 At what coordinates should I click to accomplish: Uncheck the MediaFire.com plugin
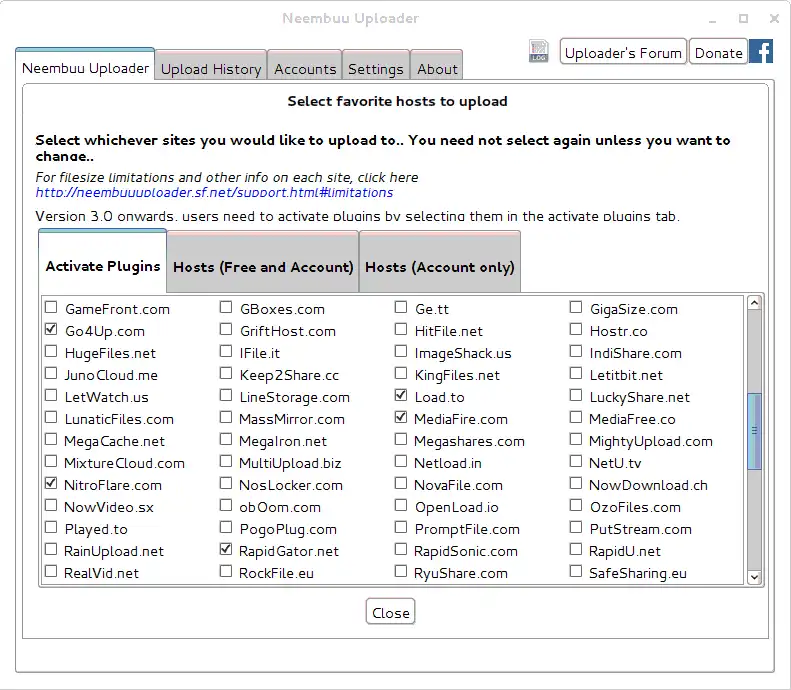point(401,419)
